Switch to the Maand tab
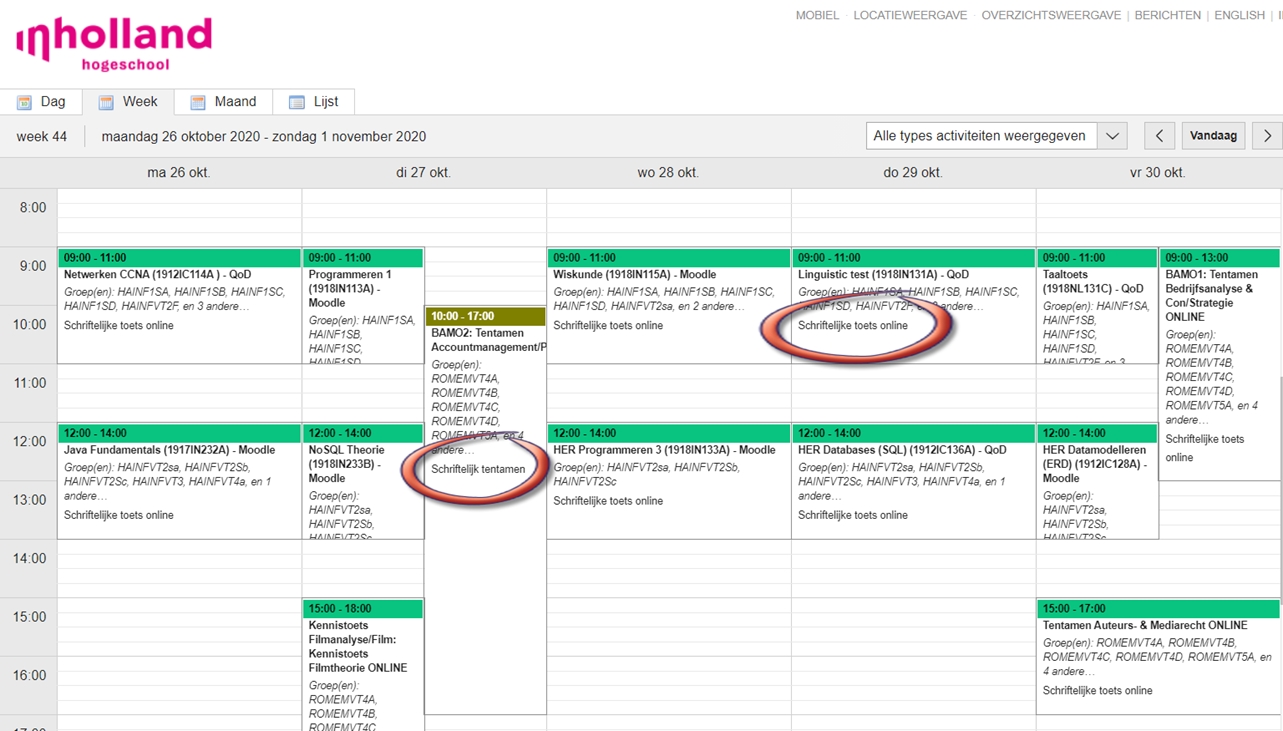This screenshot has width=1283, height=731. (224, 102)
